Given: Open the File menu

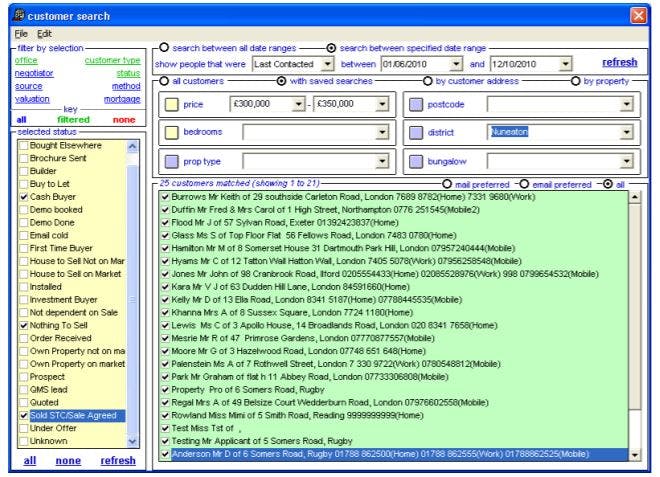Looking at the screenshot, I should point(21,34).
